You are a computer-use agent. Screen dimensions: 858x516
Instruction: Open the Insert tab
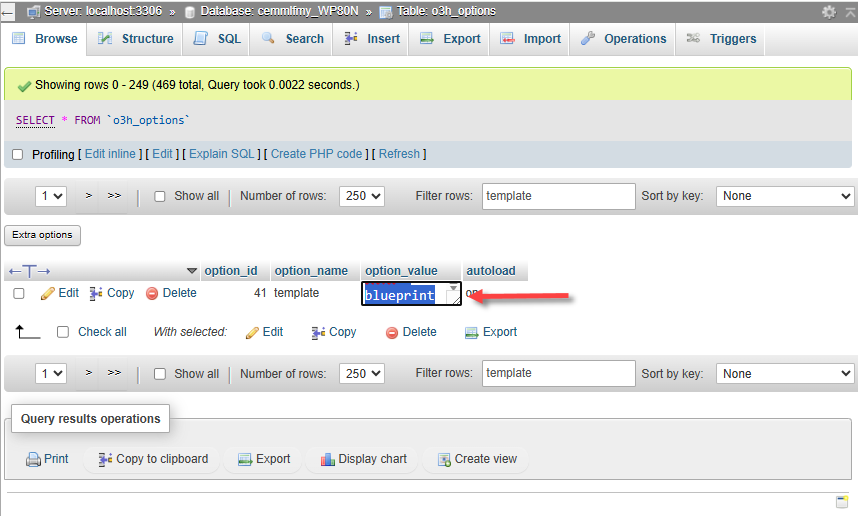[x=372, y=39]
